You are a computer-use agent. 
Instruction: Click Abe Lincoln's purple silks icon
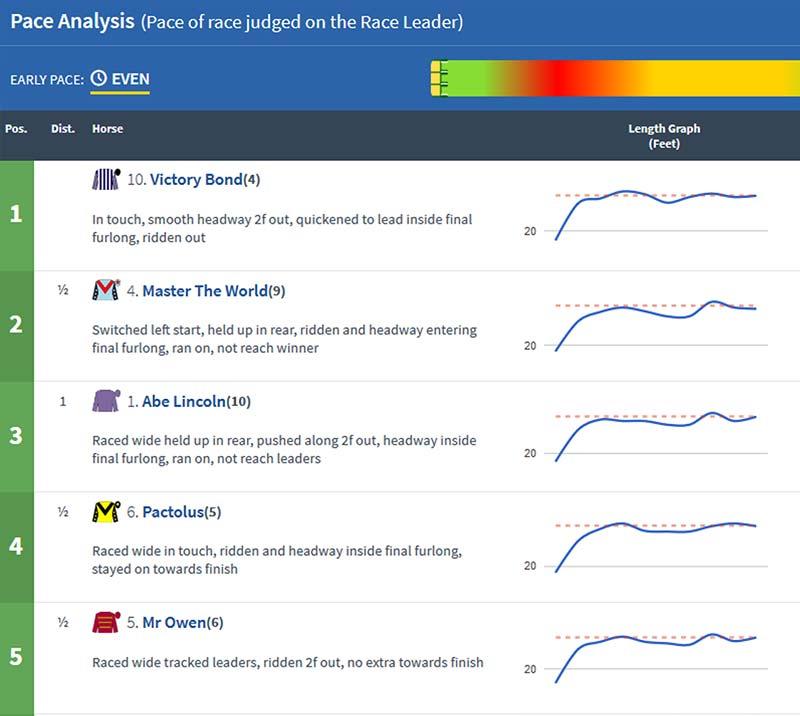(x=106, y=401)
